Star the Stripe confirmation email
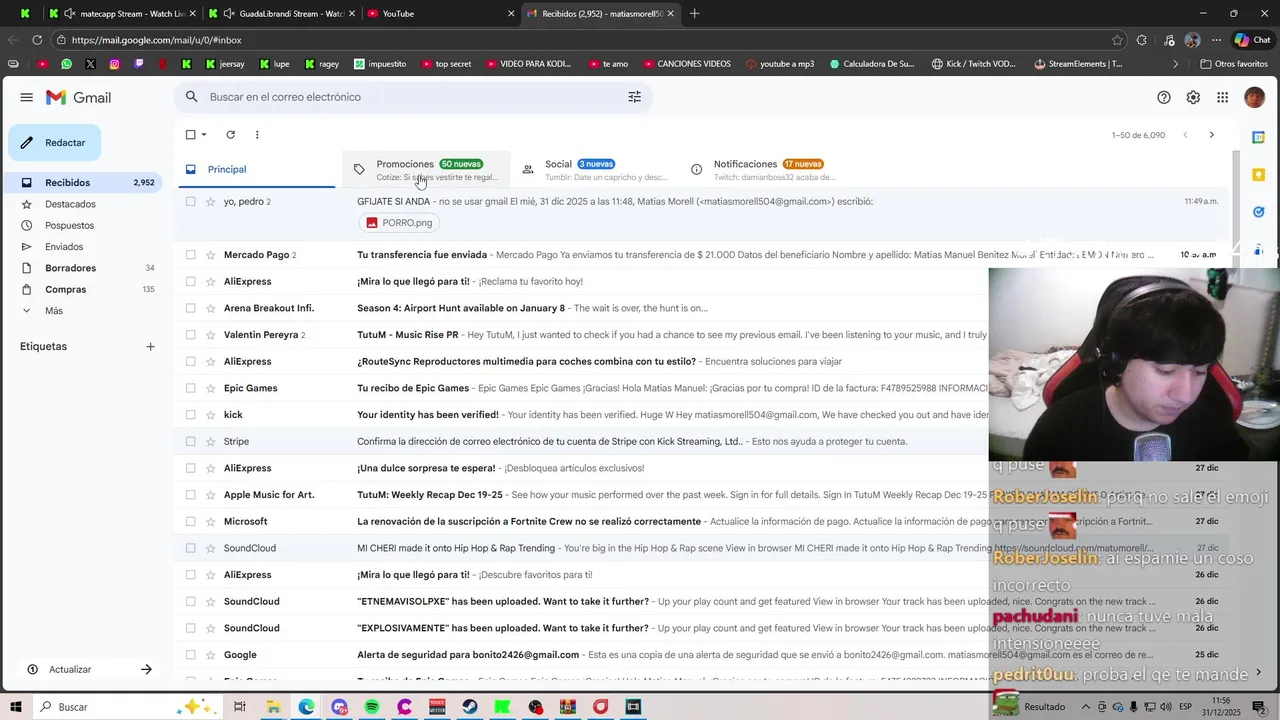Screen dimensions: 1280x720 210,441
